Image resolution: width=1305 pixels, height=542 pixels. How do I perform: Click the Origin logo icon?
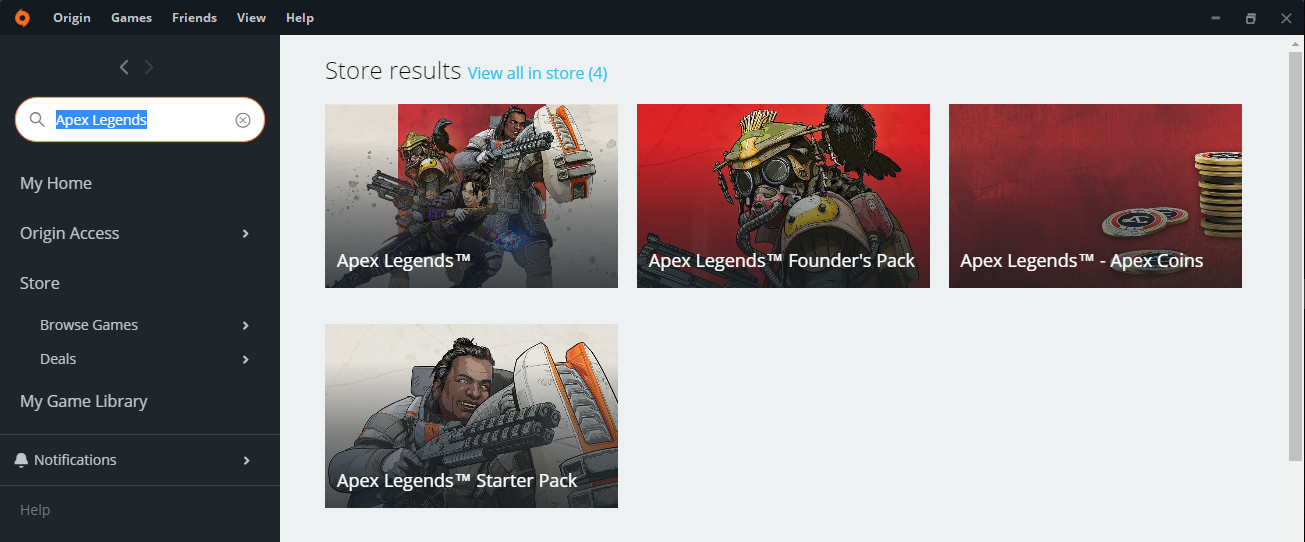(22, 18)
